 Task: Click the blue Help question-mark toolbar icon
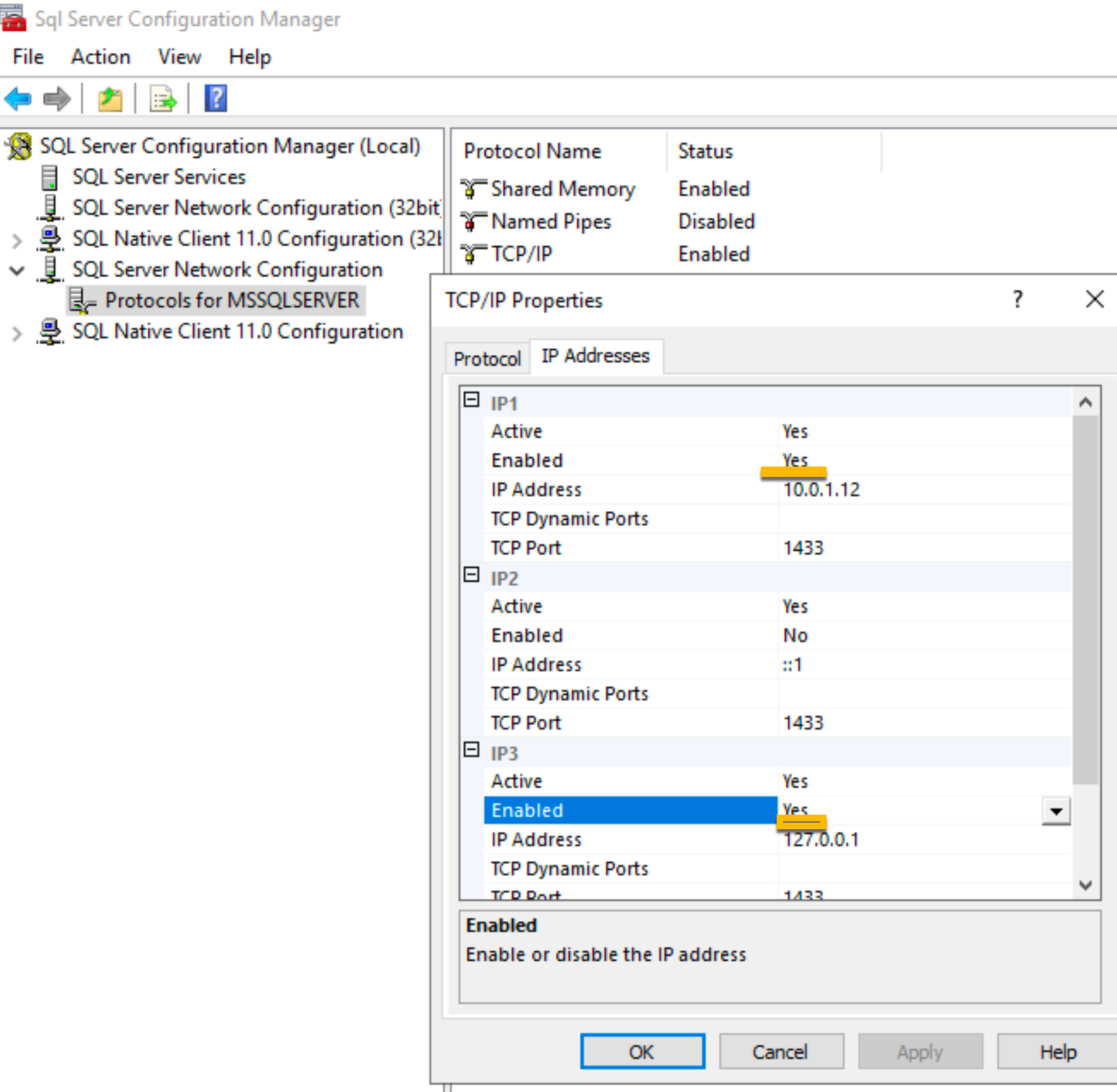(216, 99)
